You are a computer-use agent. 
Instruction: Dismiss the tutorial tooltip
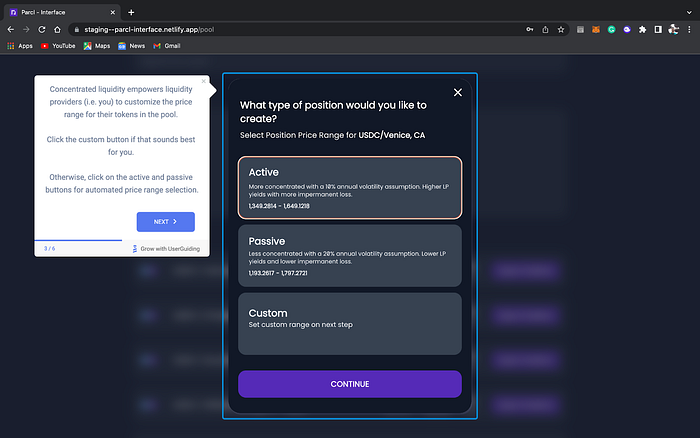(x=204, y=81)
